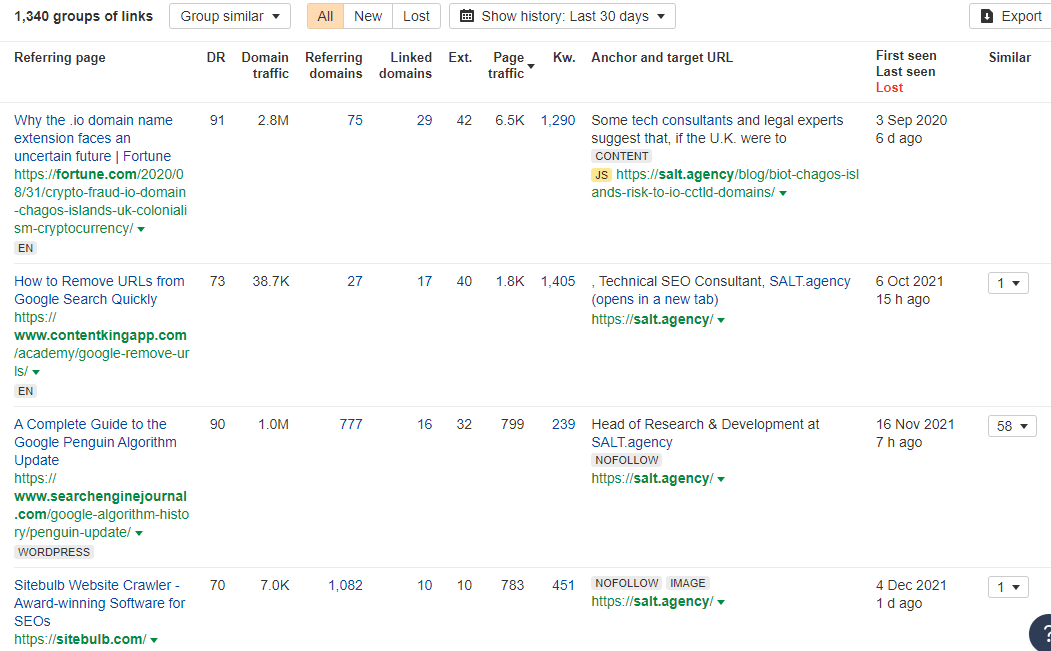Click the WORDPRESS tag on searchenginejournal row

(54, 552)
